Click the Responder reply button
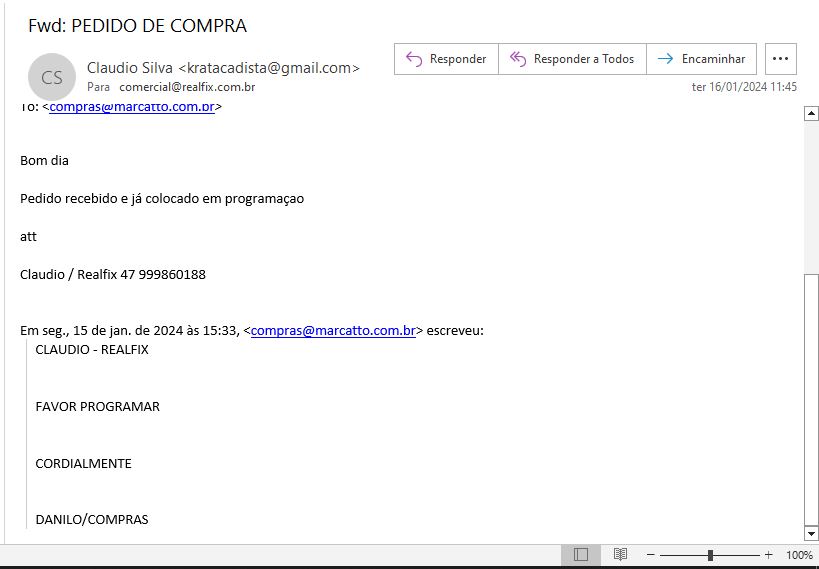Image resolution: width=819 pixels, height=569 pixels. [446, 59]
